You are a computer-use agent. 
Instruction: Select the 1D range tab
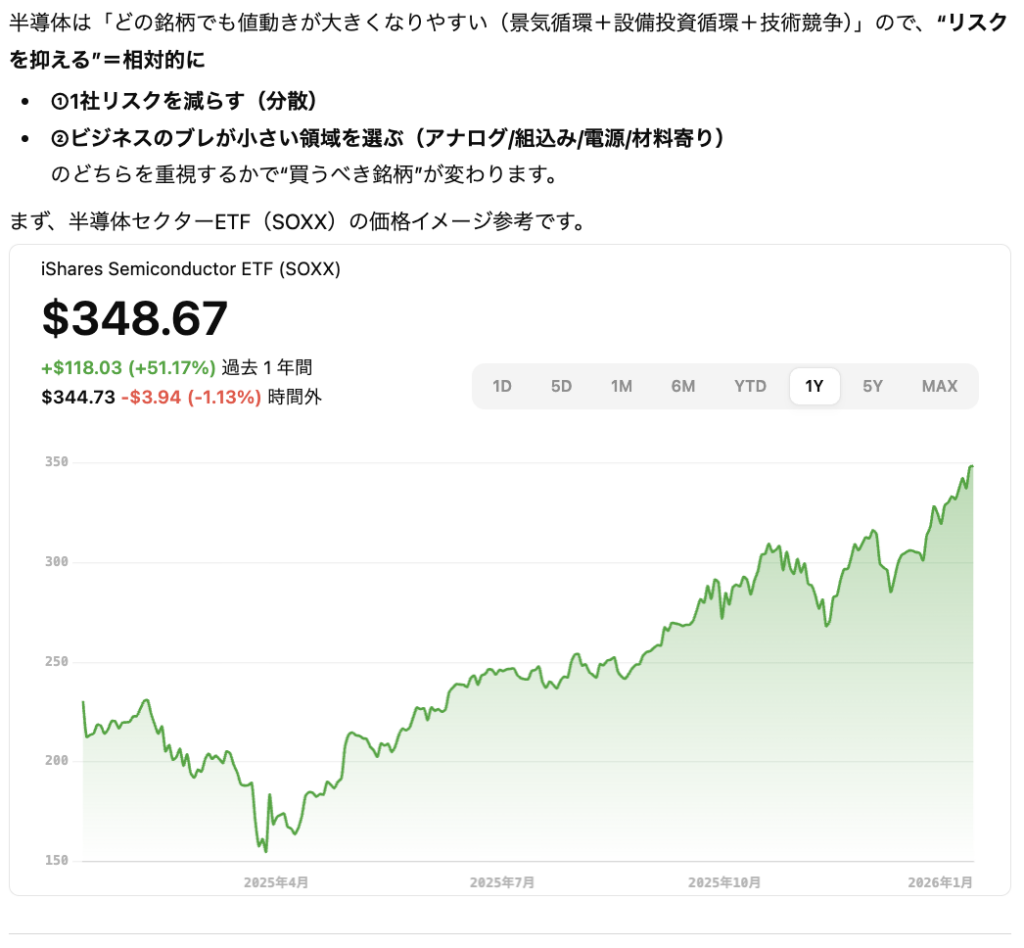pyautogui.click(x=502, y=386)
